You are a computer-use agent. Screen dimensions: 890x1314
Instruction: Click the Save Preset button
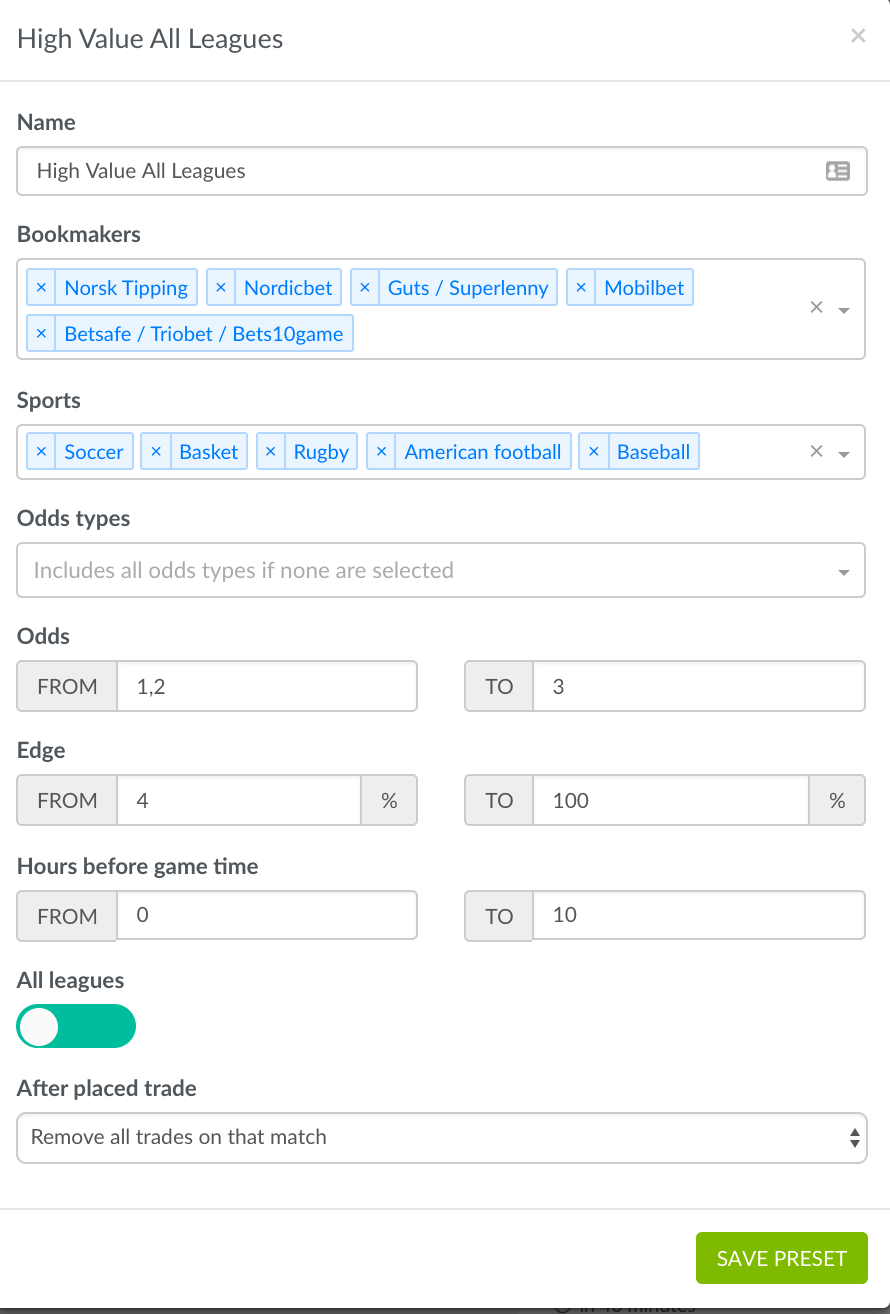[x=781, y=1258]
